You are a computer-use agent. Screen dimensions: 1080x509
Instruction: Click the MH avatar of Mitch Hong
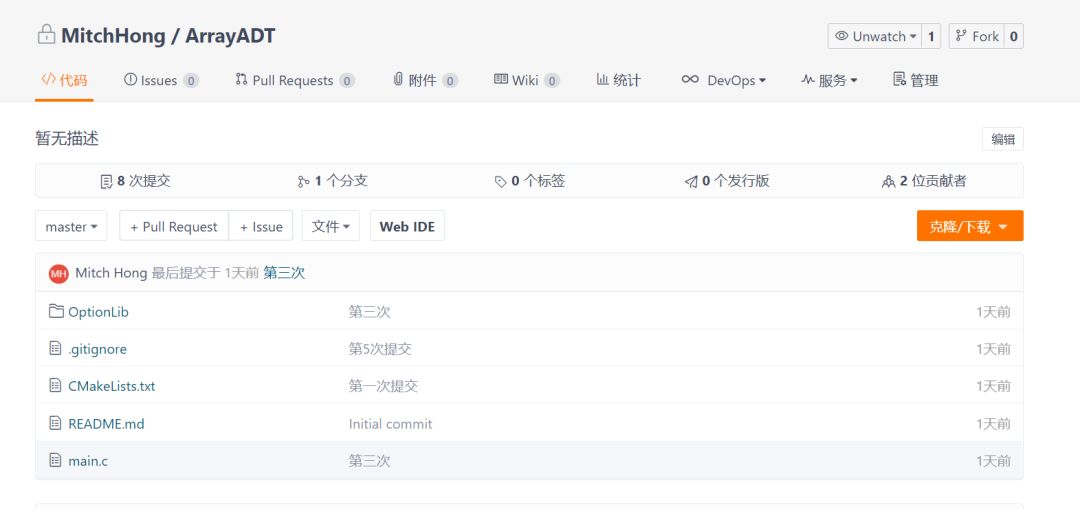[59, 273]
